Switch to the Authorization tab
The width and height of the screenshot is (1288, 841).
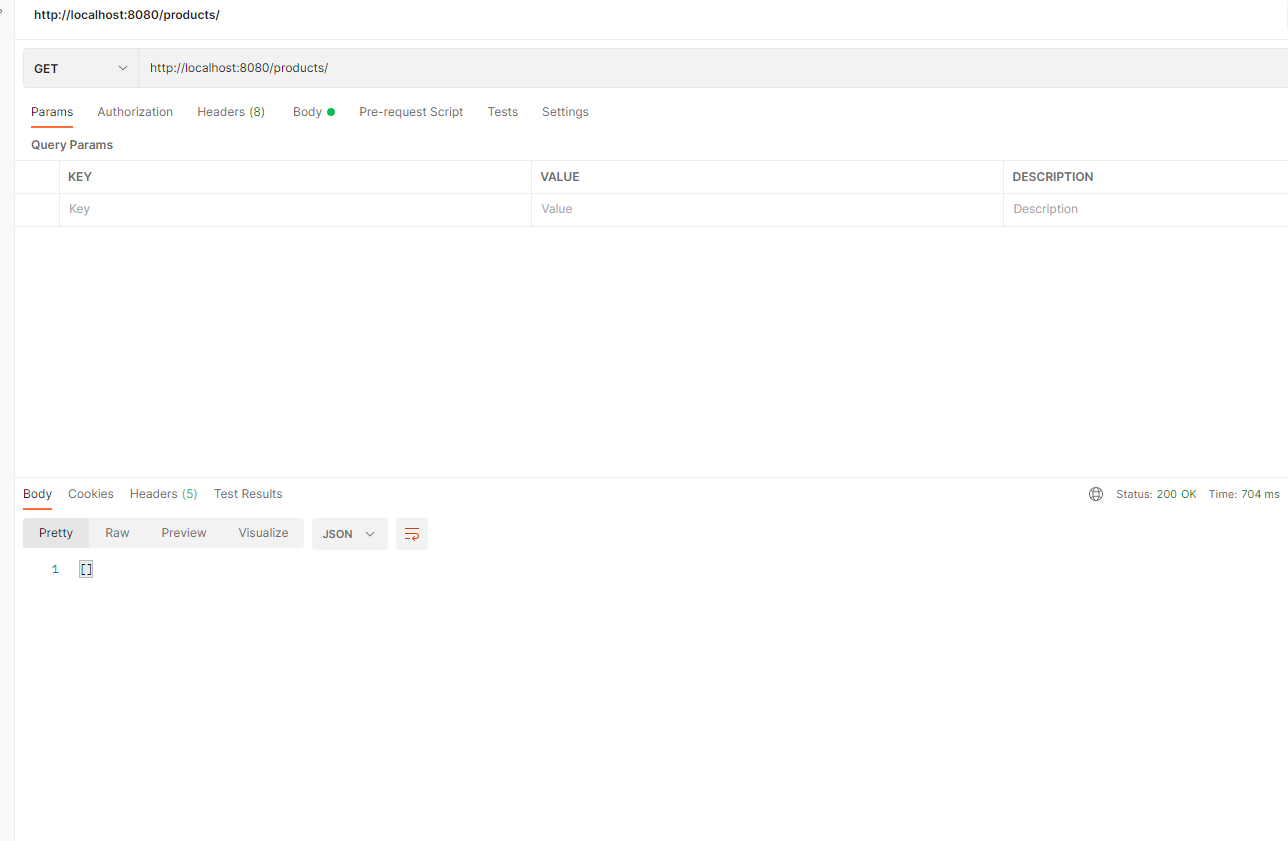[x=135, y=112]
